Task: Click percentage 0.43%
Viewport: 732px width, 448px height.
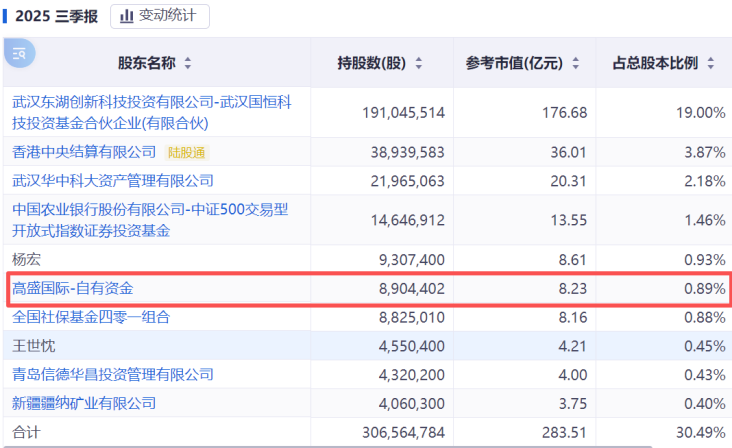Action: (x=705, y=374)
